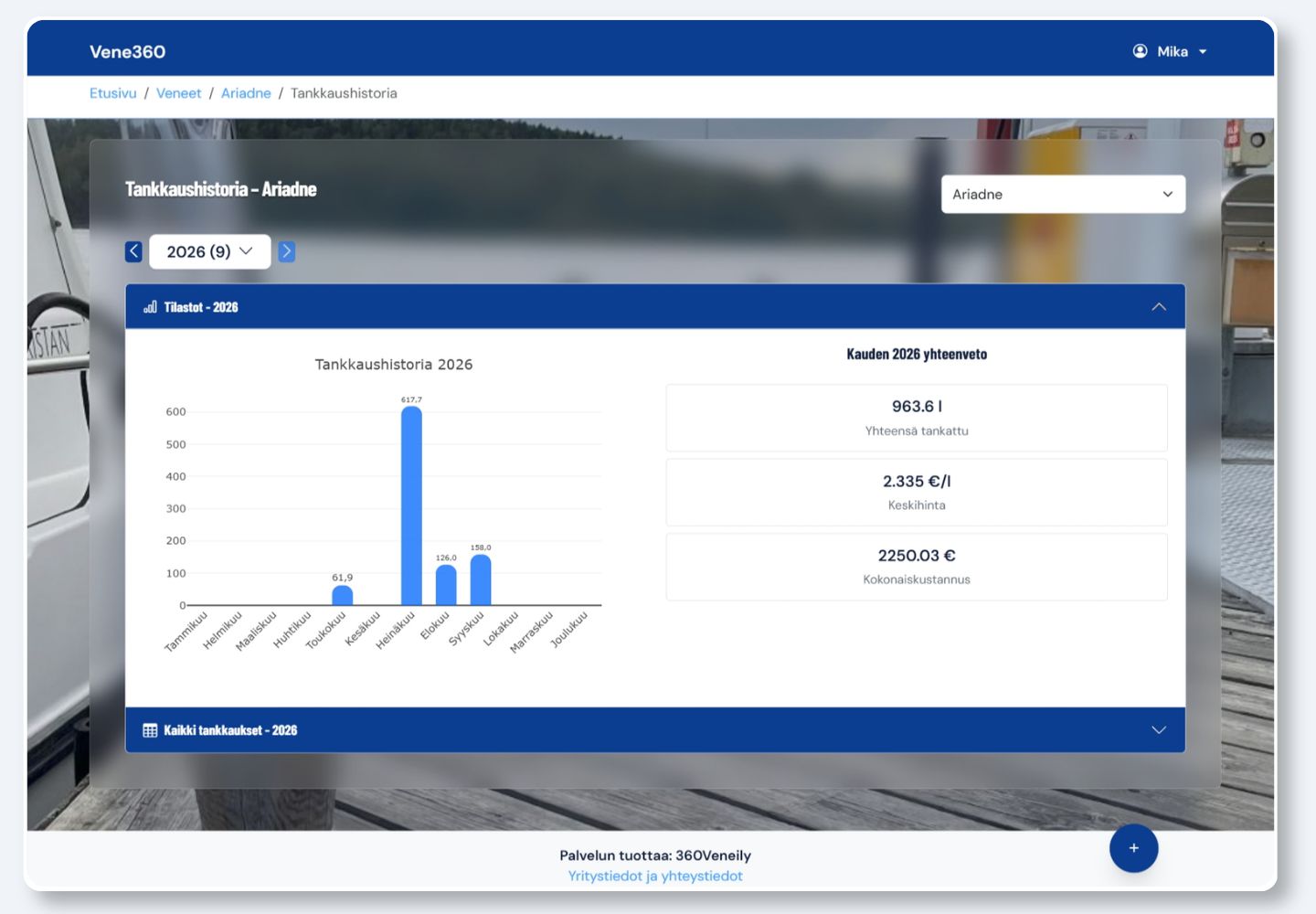Click the Toukokuu bar showing 61,9
Viewport: 1316px width, 914px height.
343,595
